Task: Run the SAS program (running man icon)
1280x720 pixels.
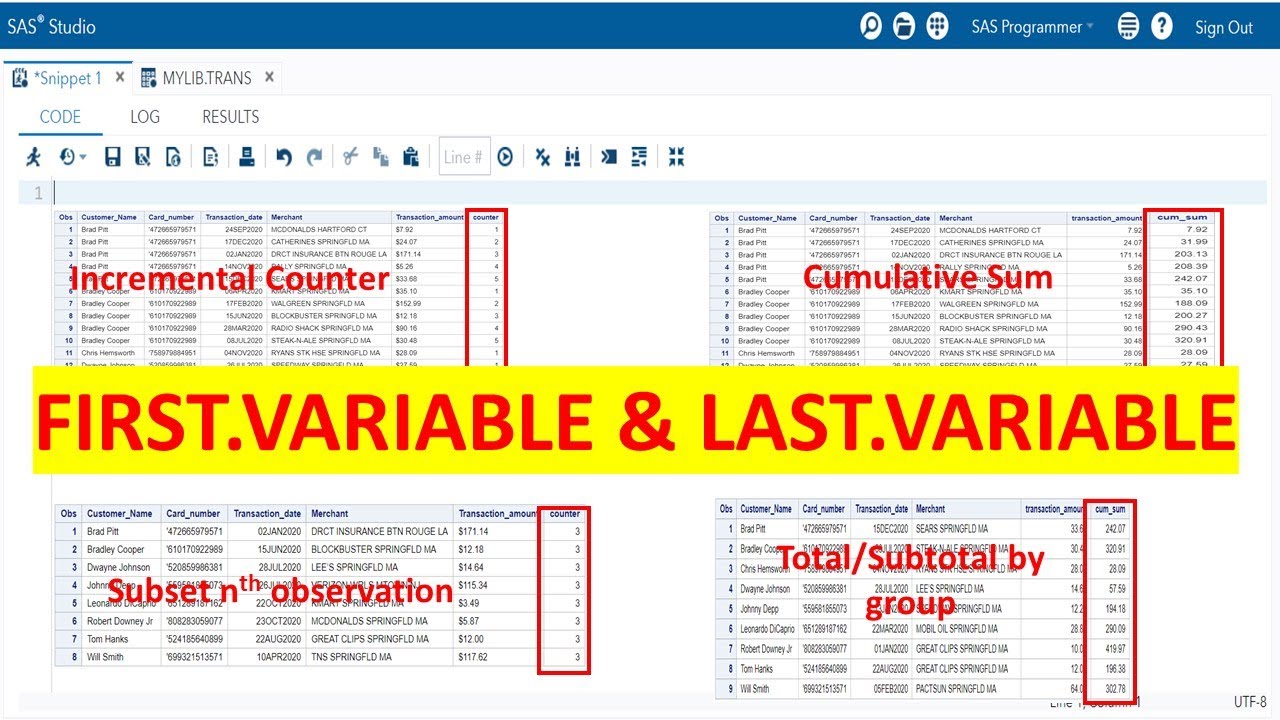Action: [x=35, y=157]
